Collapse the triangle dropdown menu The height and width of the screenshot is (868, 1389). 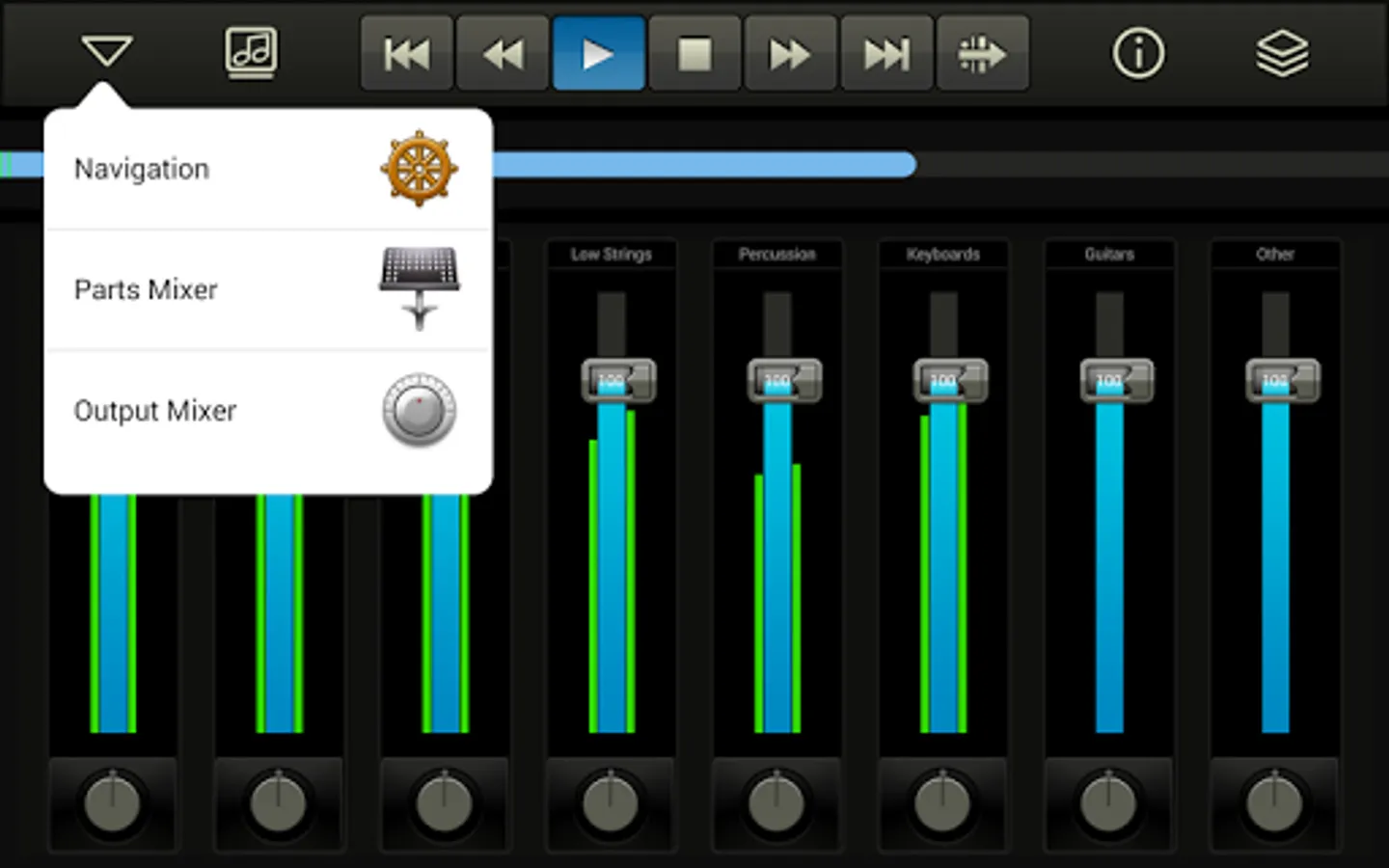[x=106, y=50]
